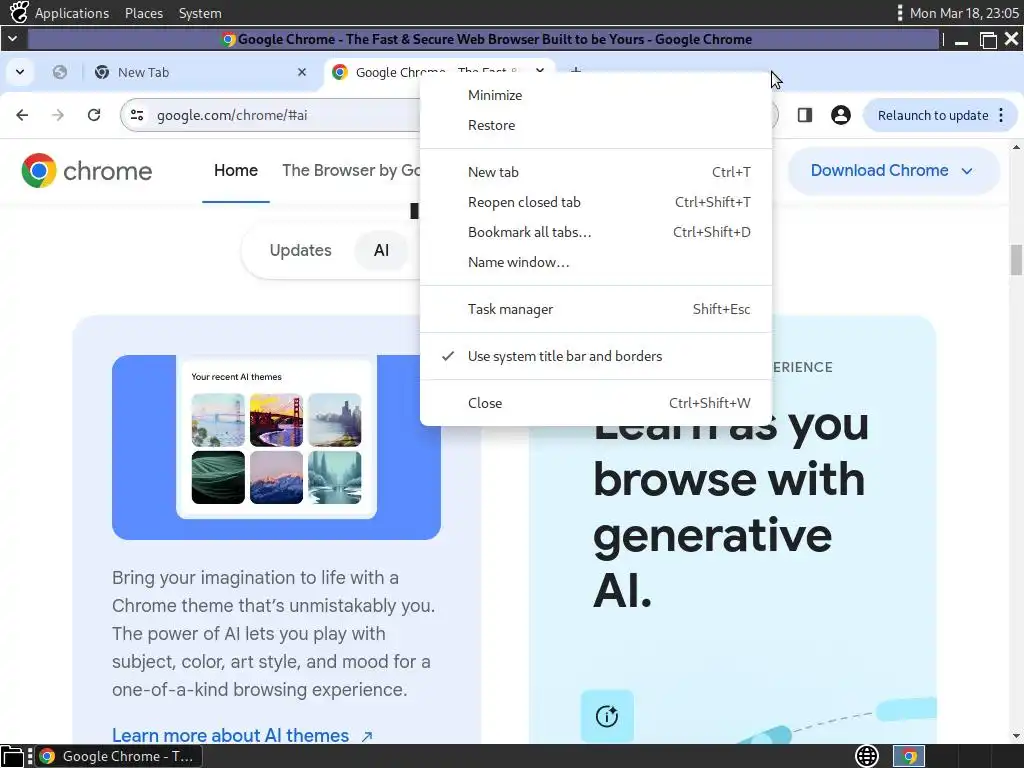1024x768 pixels.
Task: Reload the current page
Action: click(94, 116)
